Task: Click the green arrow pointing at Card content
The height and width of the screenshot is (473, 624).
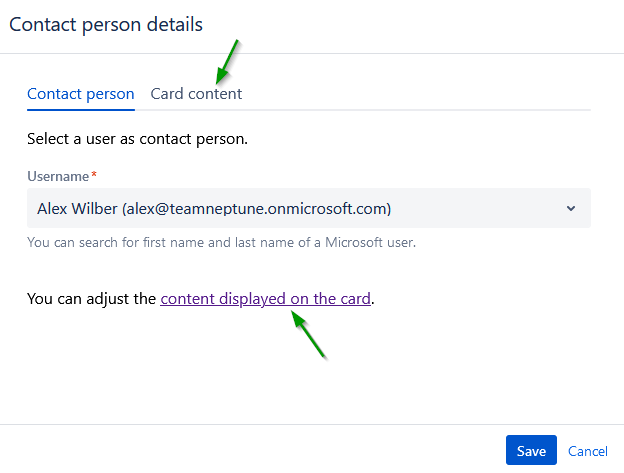Action: (x=227, y=62)
